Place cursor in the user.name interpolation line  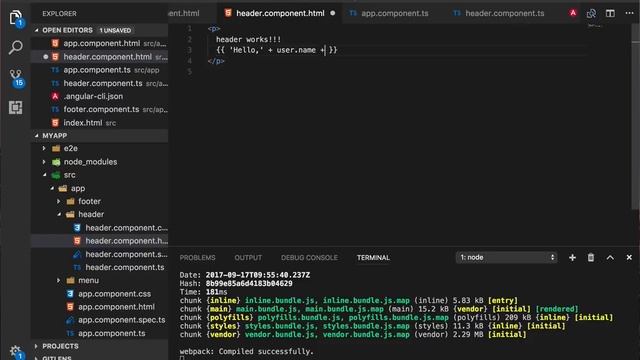tap(277, 50)
